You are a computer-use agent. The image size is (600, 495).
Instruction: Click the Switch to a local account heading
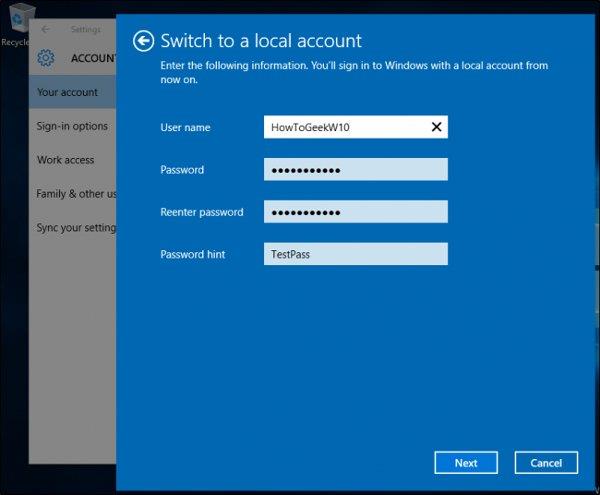(261, 41)
